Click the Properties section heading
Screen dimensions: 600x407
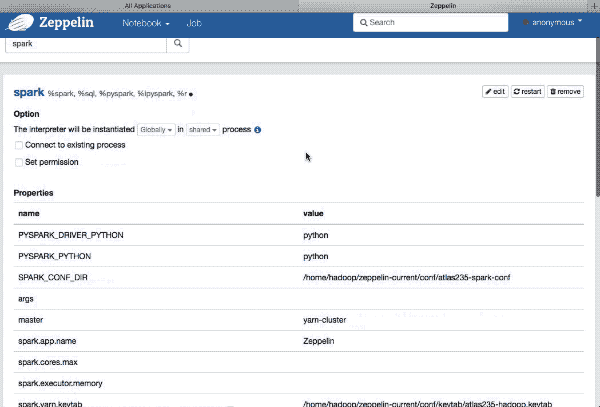coord(33,193)
